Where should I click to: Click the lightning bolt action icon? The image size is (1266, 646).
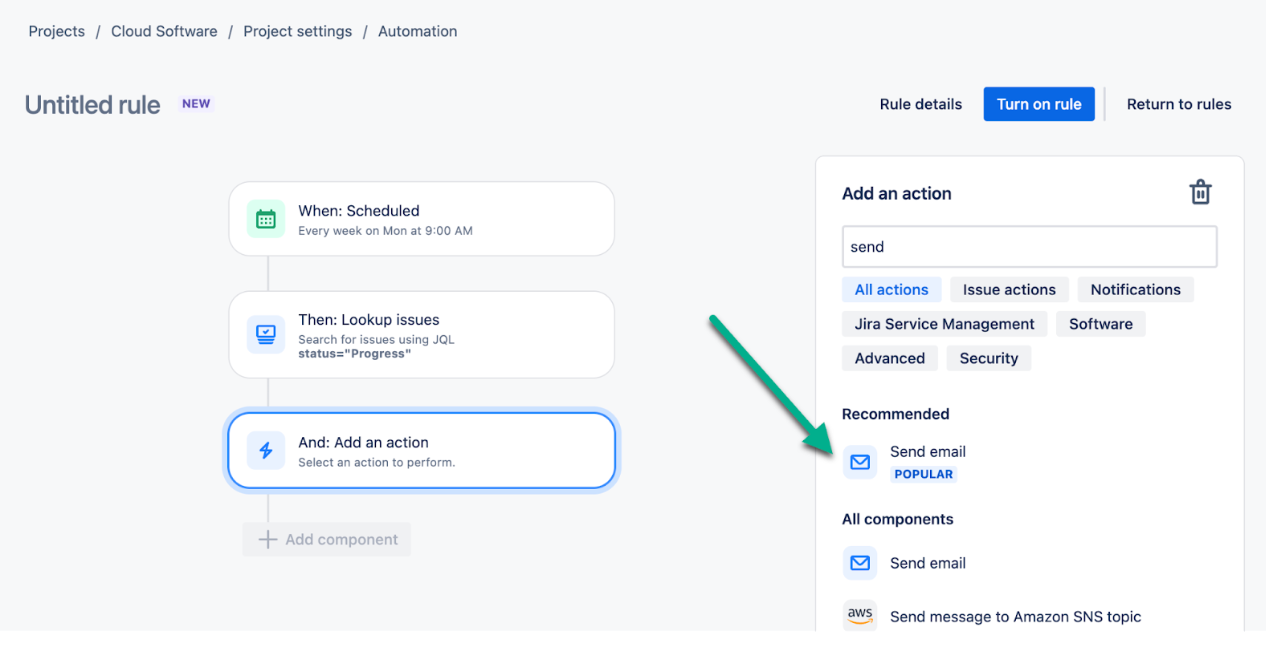click(x=266, y=451)
